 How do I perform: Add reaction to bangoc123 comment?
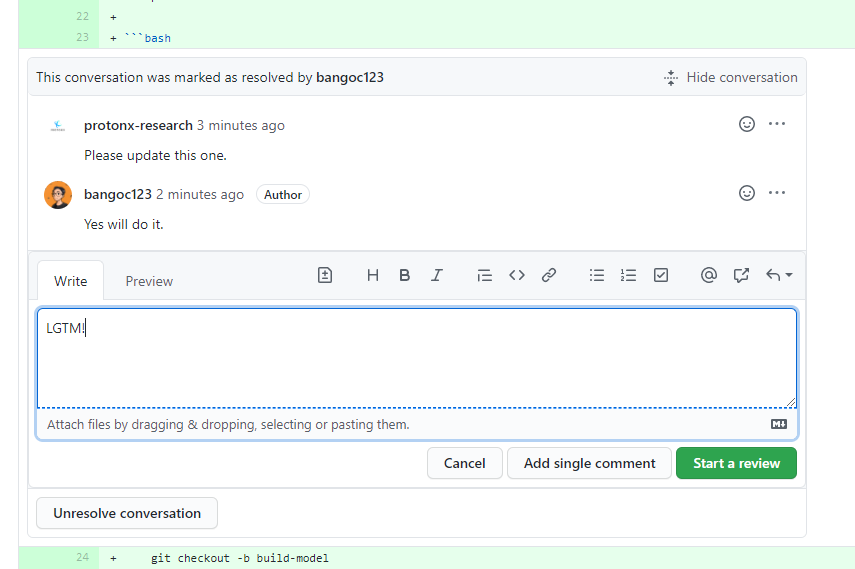click(x=746, y=193)
